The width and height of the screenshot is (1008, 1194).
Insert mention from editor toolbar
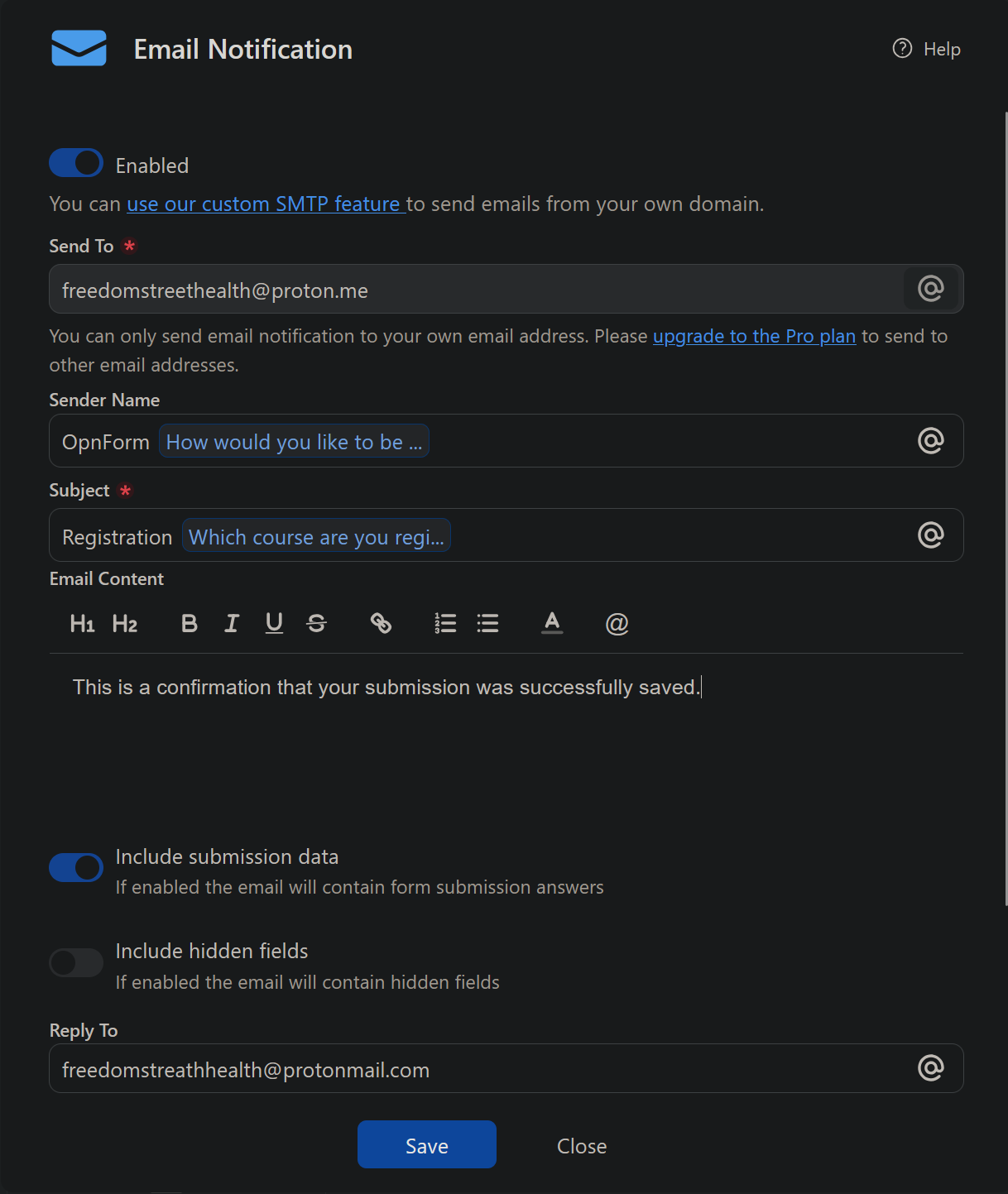617,623
